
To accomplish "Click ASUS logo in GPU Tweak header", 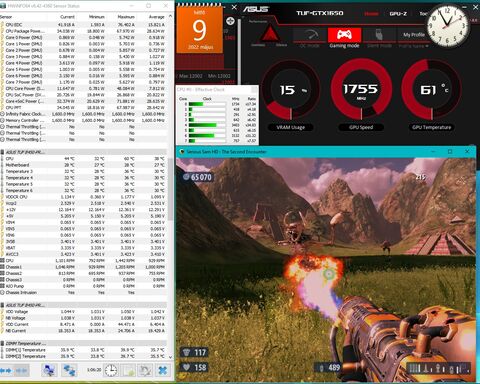I will click(x=256, y=9).
